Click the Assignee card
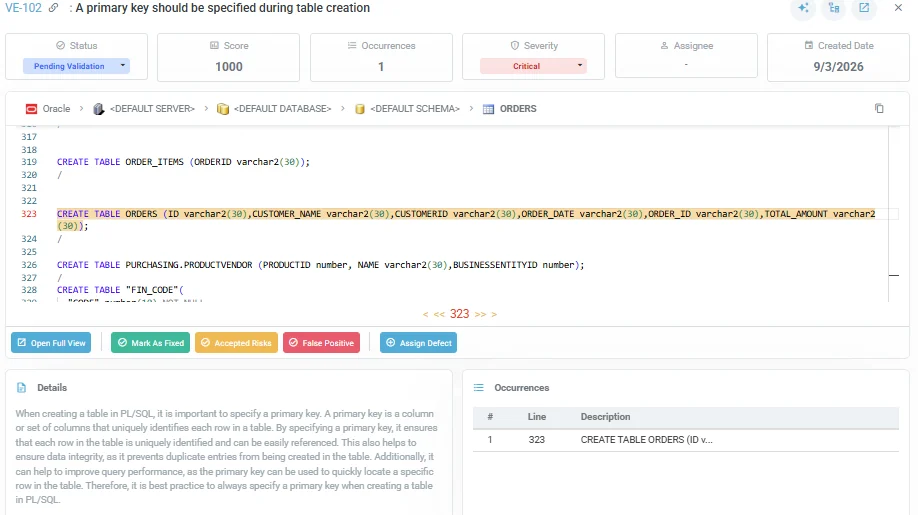Screen dimensions: 918x515 pyautogui.click(x=686, y=57)
